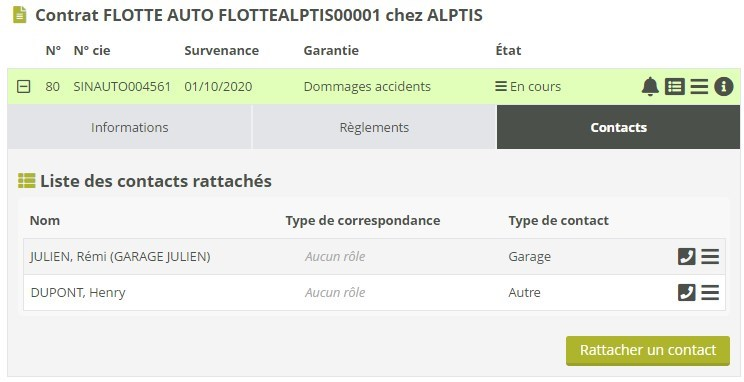Screen dimensions: 744x382
Task: Click the green document icon beside contract title
Action: point(19,15)
